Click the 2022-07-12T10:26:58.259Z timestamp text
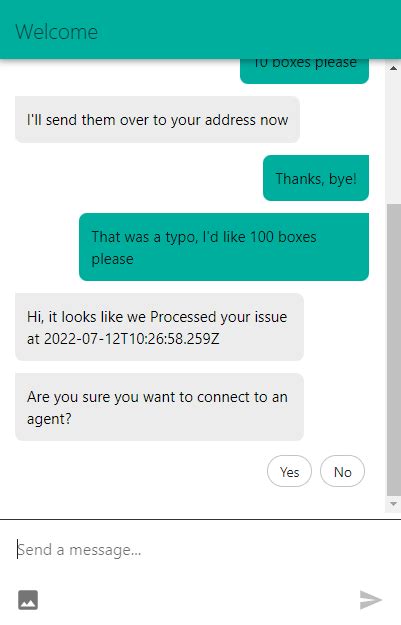The image size is (401, 625). [132, 339]
